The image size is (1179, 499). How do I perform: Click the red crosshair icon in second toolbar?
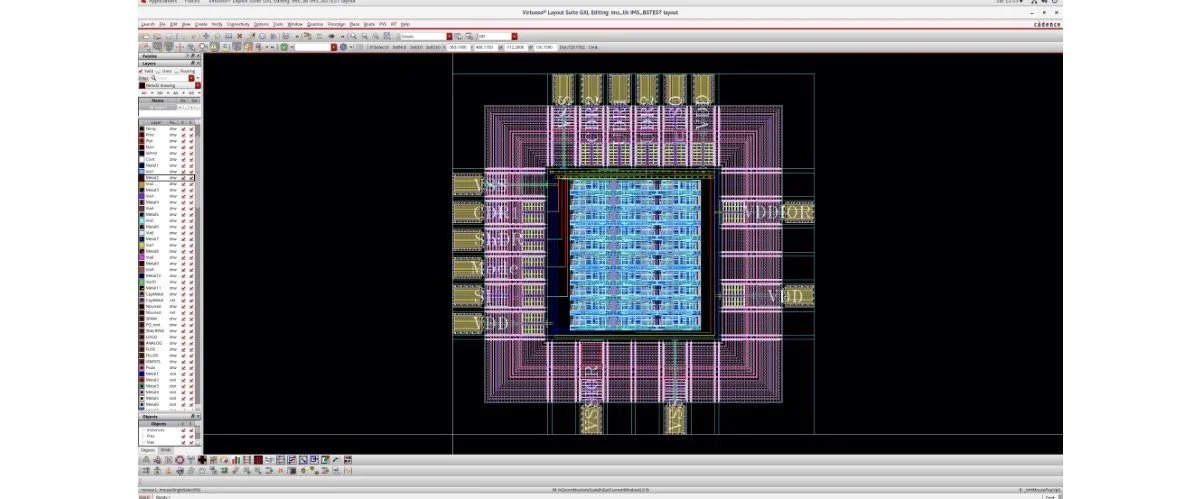point(180,47)
